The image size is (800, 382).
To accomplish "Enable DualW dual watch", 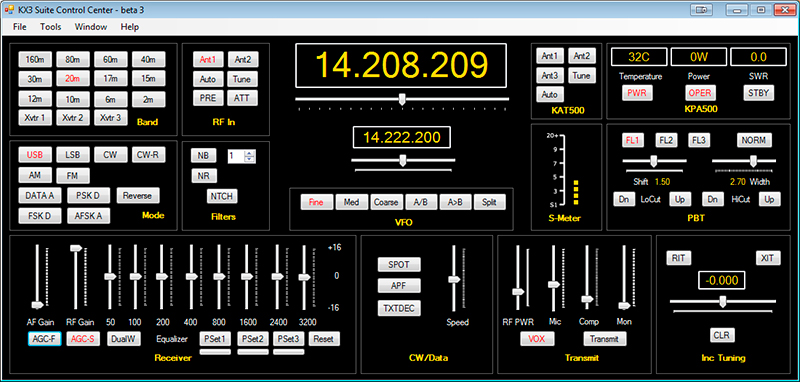I will [123, 339].
